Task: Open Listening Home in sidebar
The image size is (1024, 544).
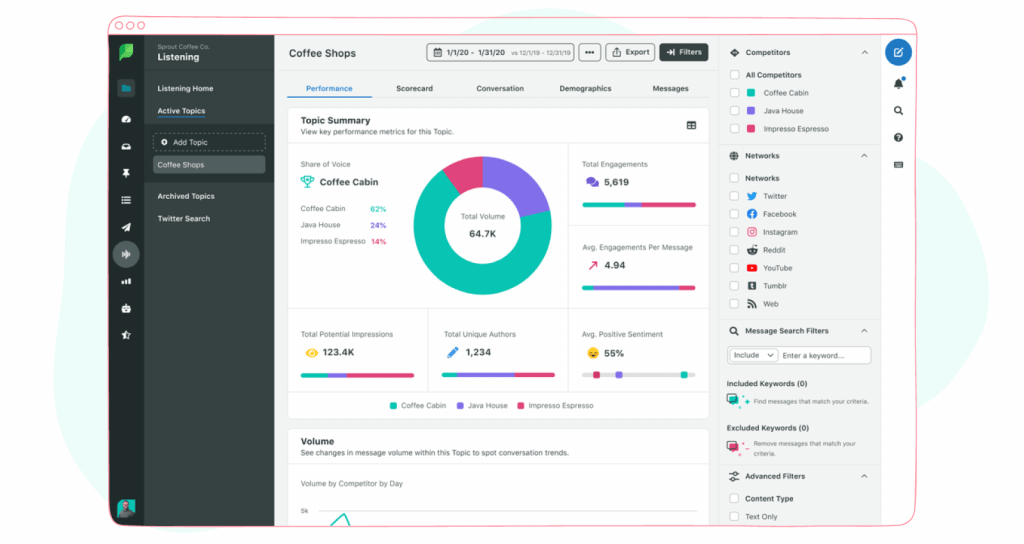Action: (x=185, y=89)
